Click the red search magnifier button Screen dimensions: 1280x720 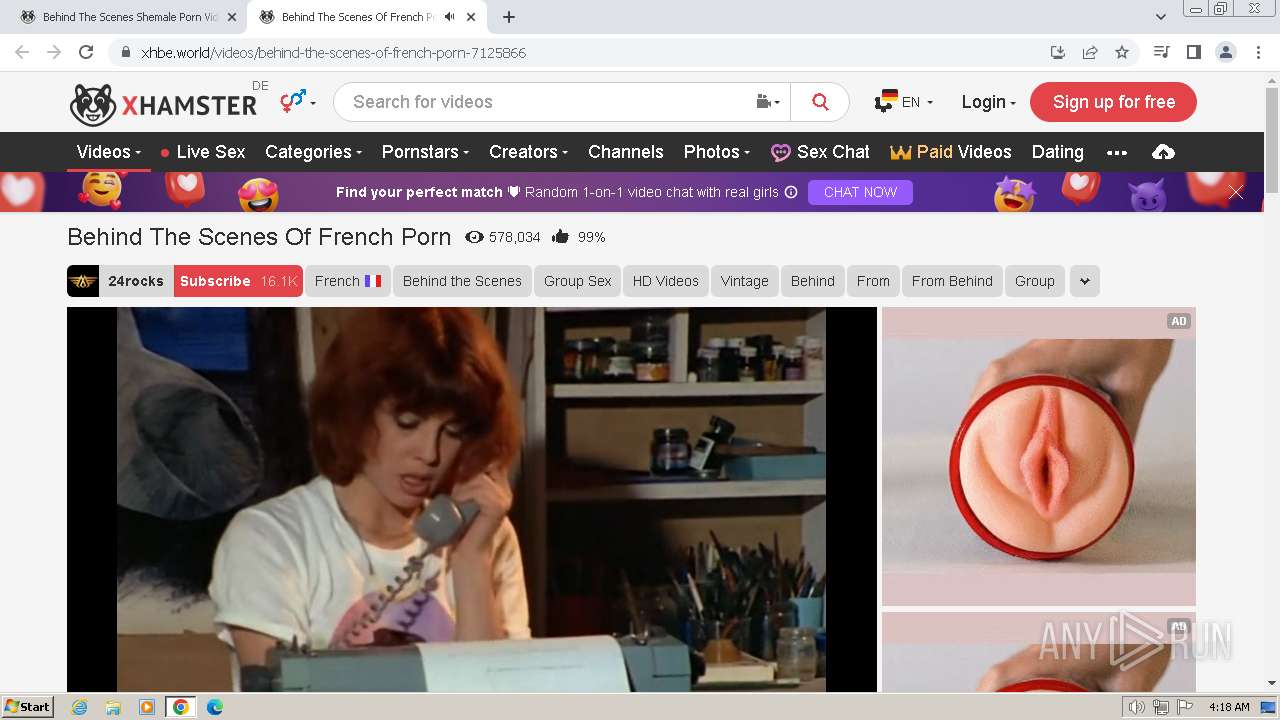tap(820, 102)
